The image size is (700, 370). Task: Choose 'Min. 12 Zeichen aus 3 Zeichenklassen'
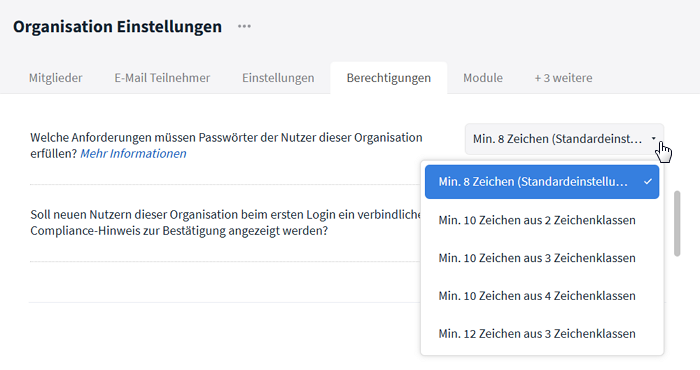click(542, 334)
